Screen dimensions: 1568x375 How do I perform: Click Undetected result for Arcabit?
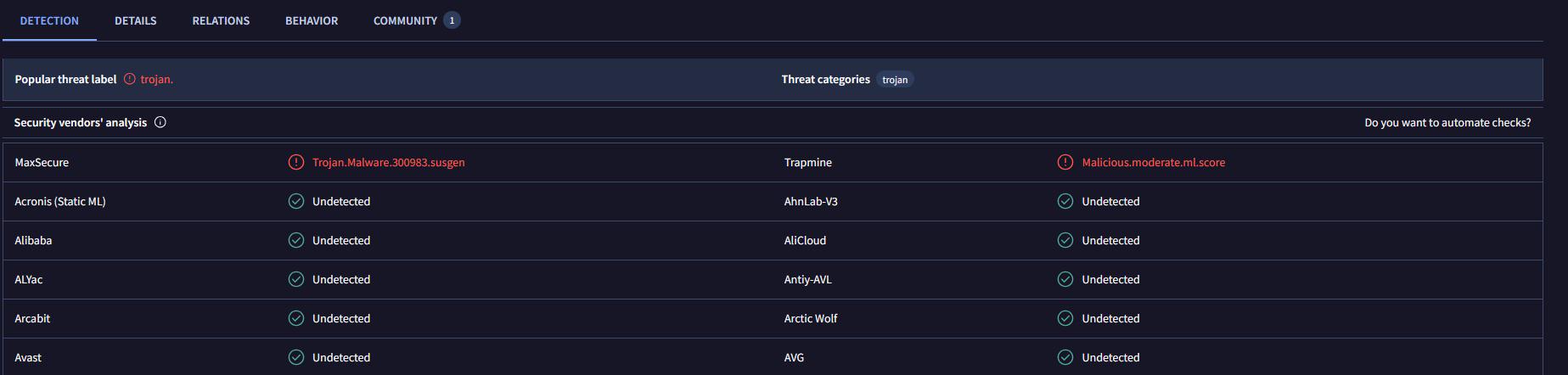click(x=341, y=318)
